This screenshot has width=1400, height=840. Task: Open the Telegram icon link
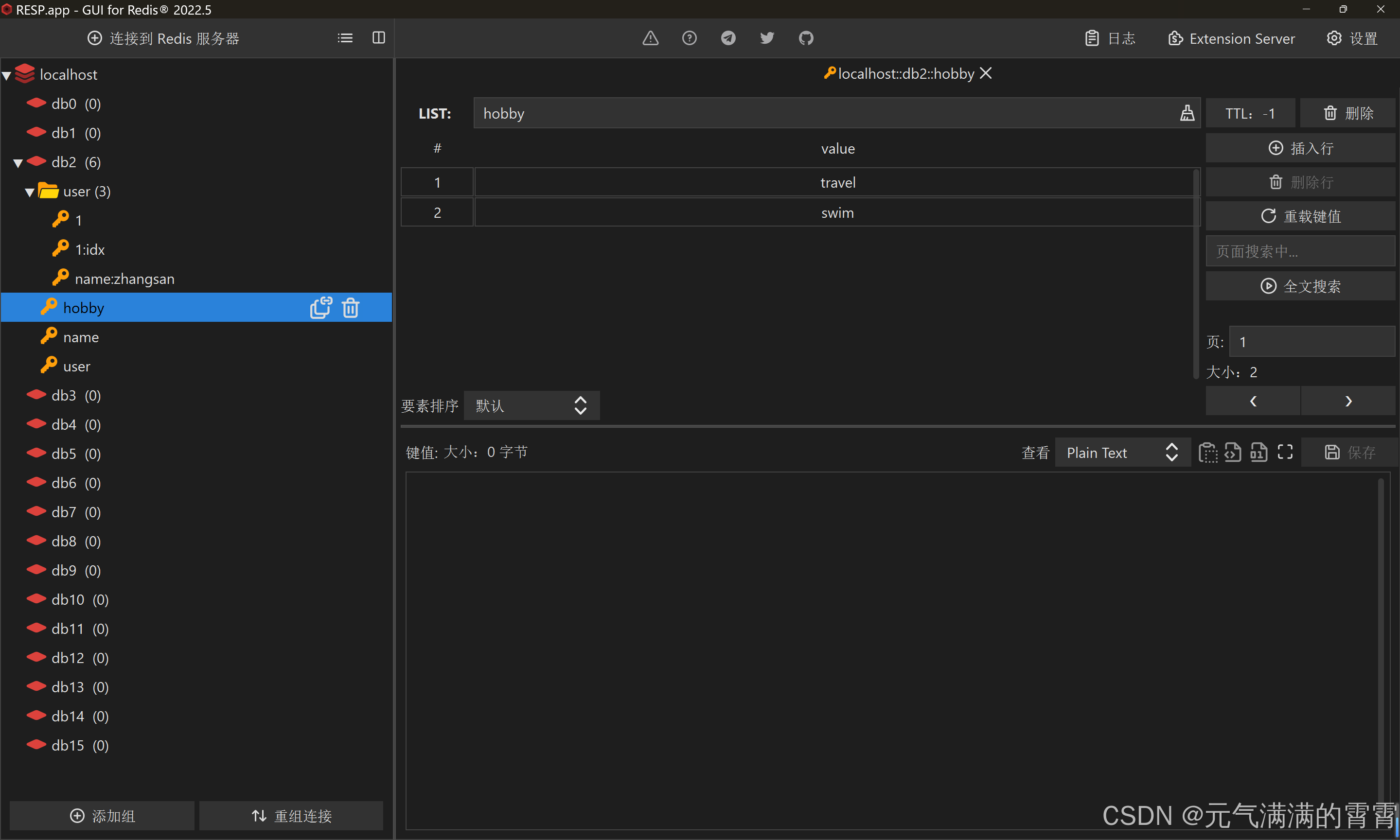point(728,38)
